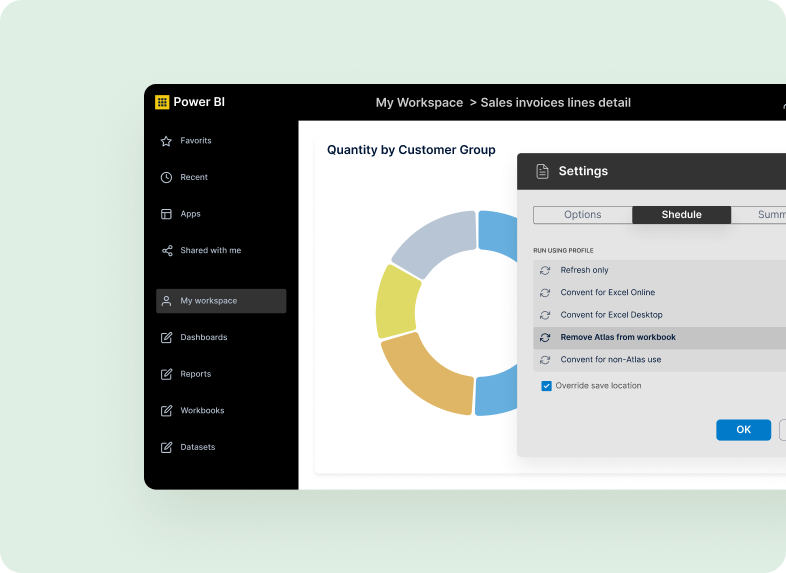Select Remove Atlas from workbook profile
786x573 pixels.
(617, 338)
